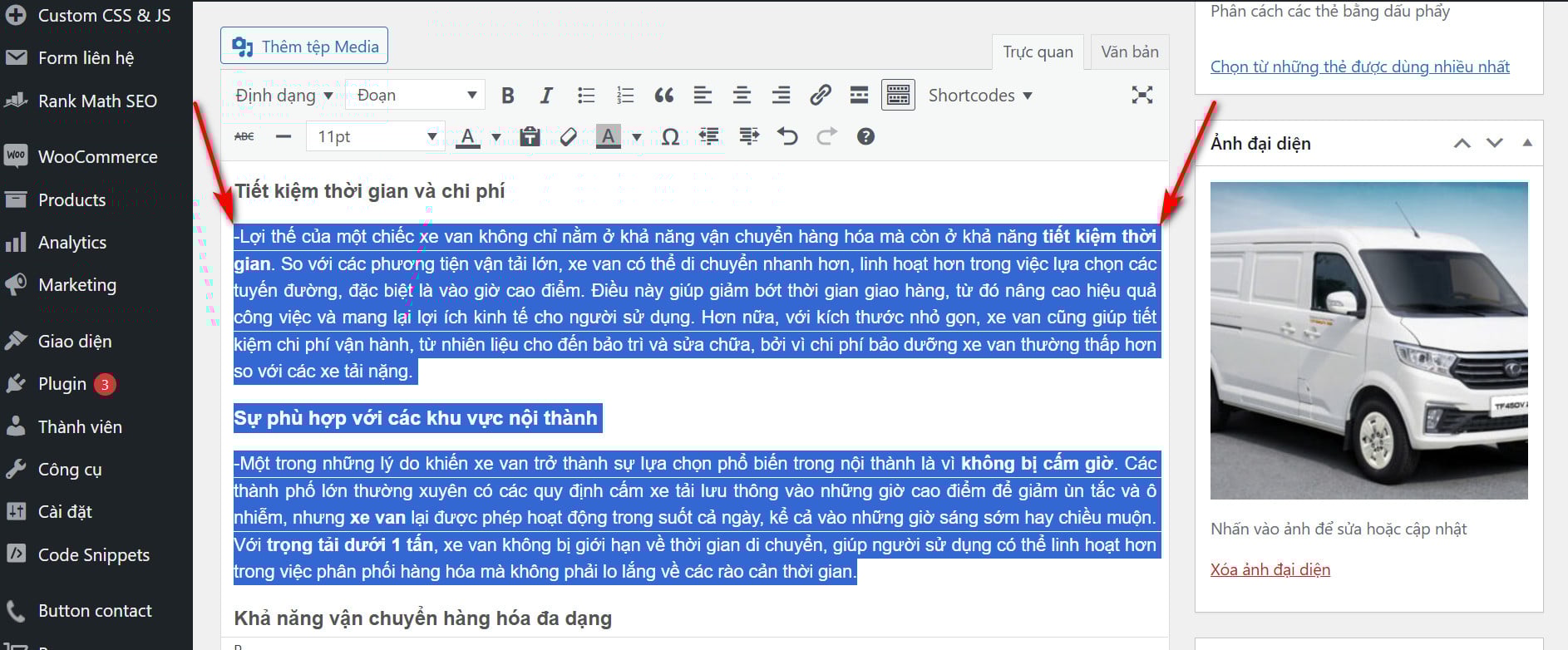Open Plugin menu with 3 updates
1568x650 pixels.
point(96,384)
